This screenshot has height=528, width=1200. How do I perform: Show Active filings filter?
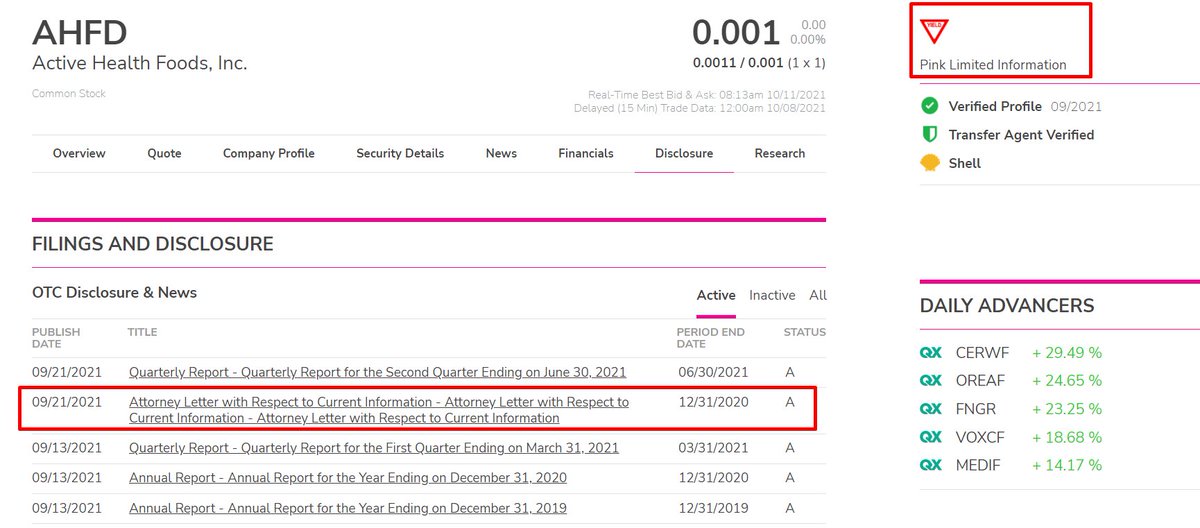(x=716, y=295)
